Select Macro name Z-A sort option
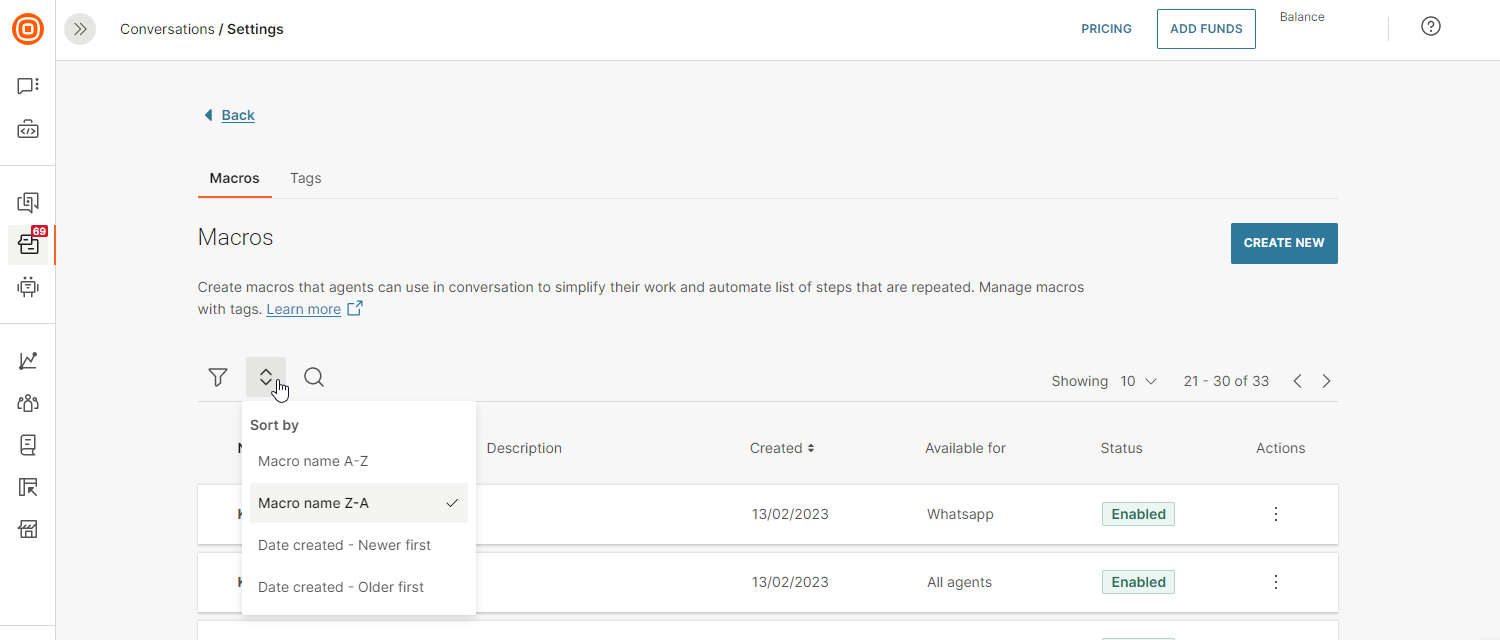The width and height of the screenshot is (1500, 640). coord(313,503)
